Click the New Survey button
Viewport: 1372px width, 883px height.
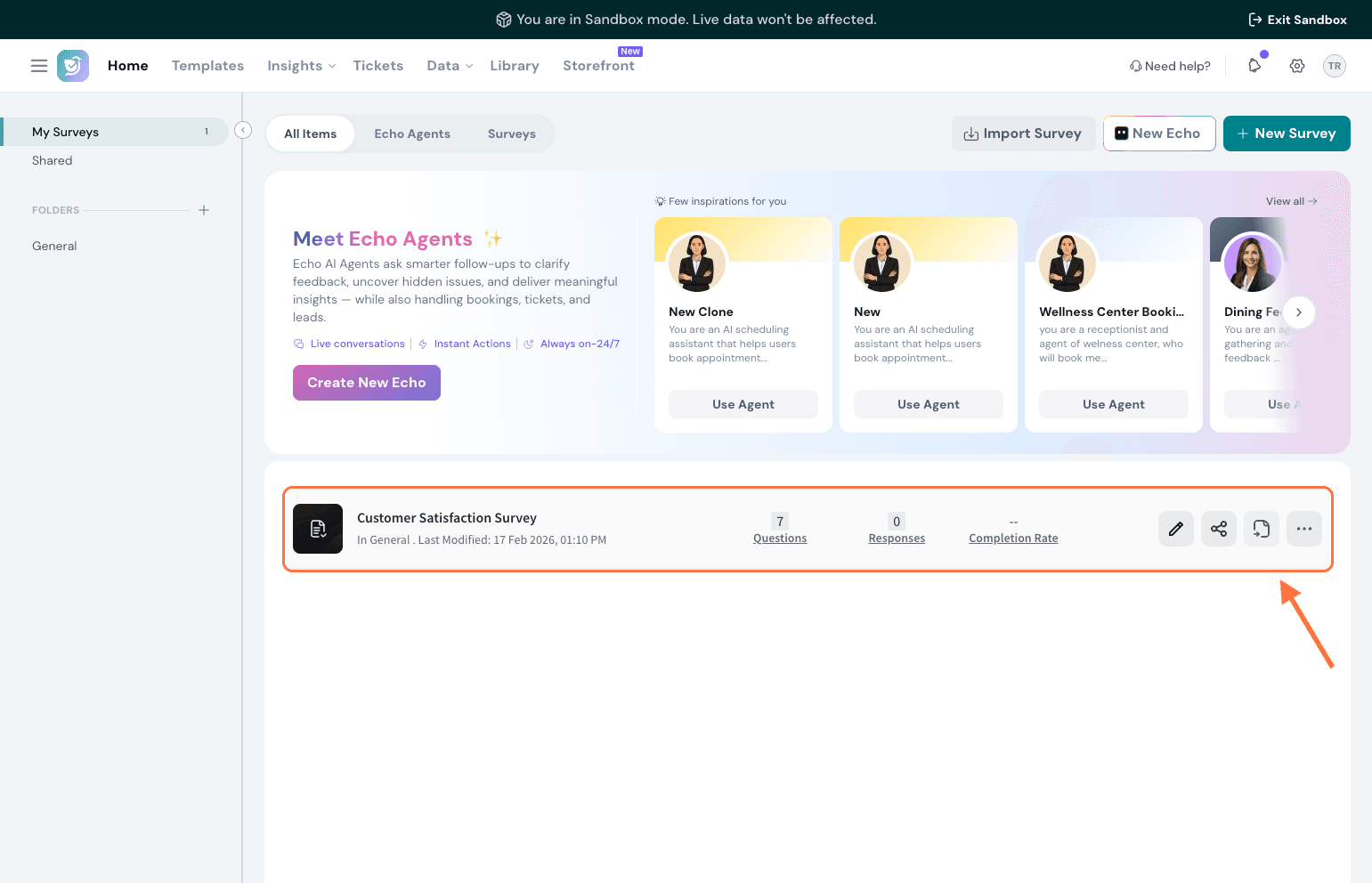tap(1286, 134)
